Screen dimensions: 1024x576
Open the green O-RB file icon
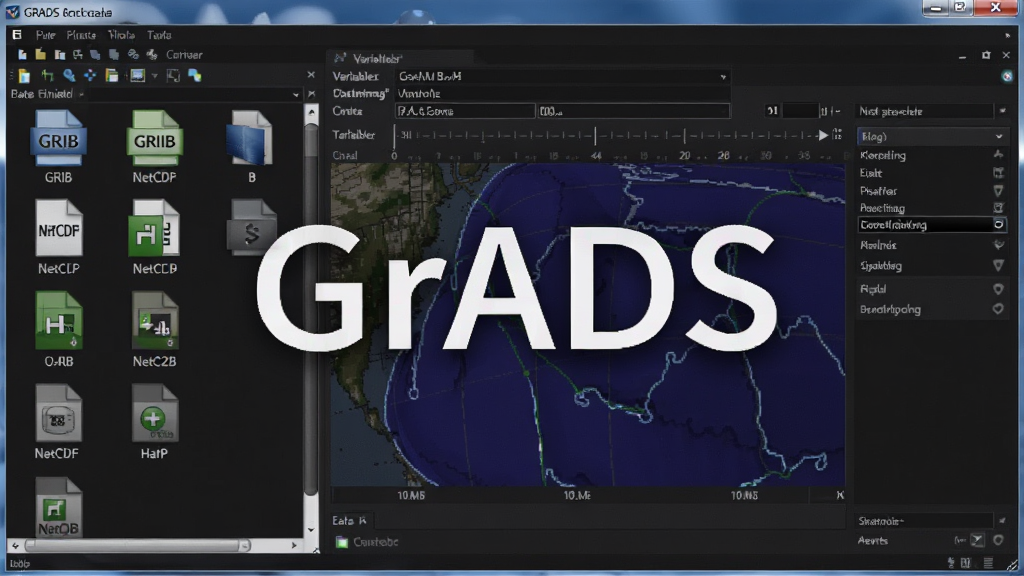coord(59,321)
